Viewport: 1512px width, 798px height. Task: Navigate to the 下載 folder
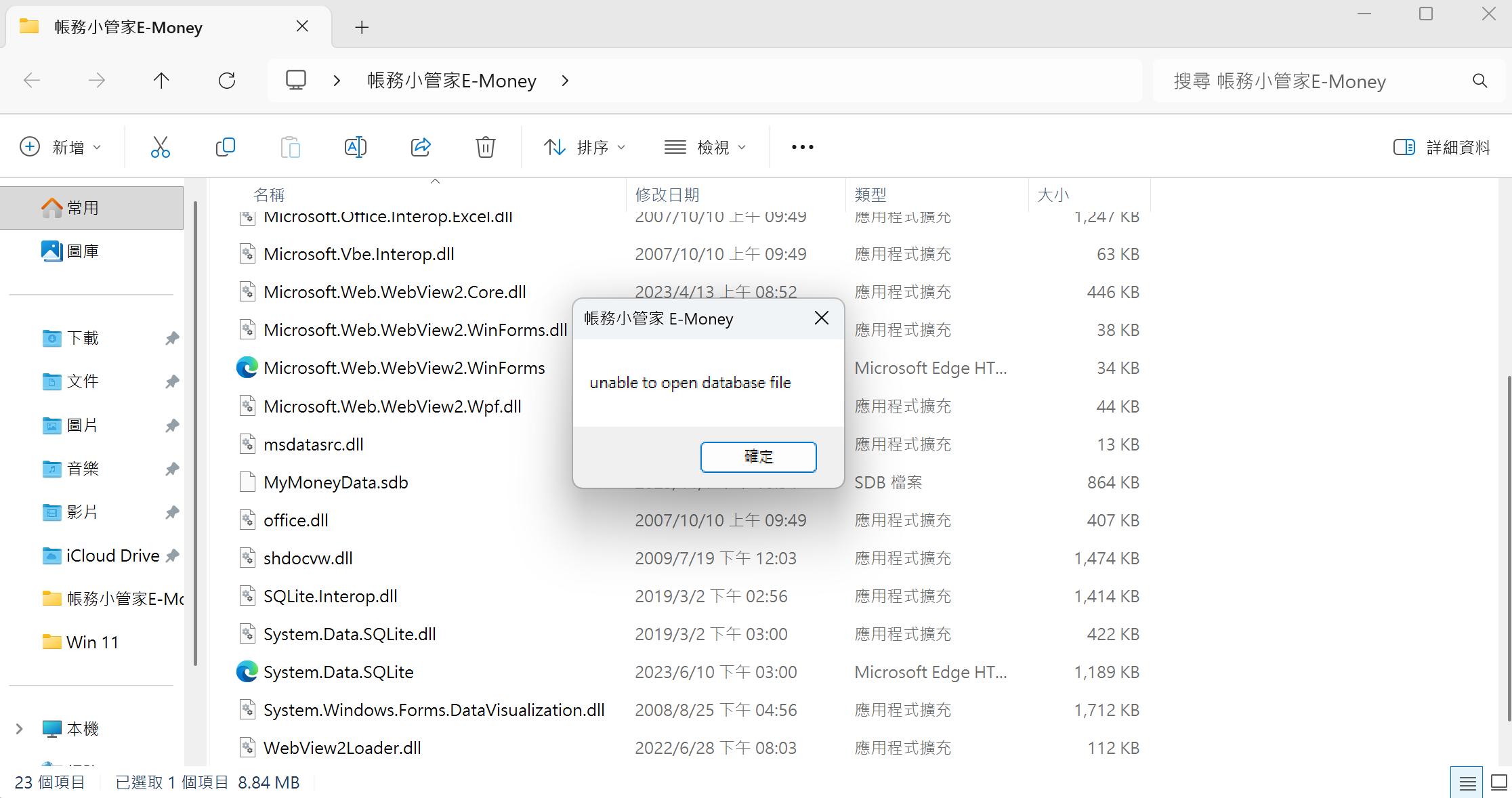(83, 337)
